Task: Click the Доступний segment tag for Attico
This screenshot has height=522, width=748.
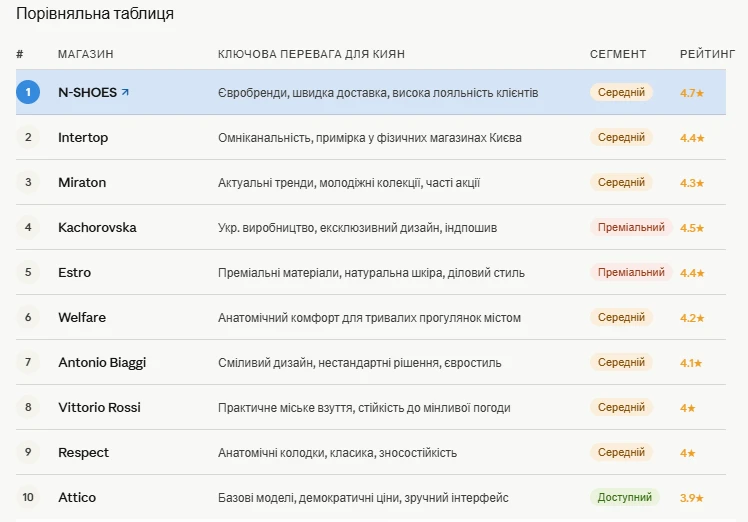Action: 624,497
